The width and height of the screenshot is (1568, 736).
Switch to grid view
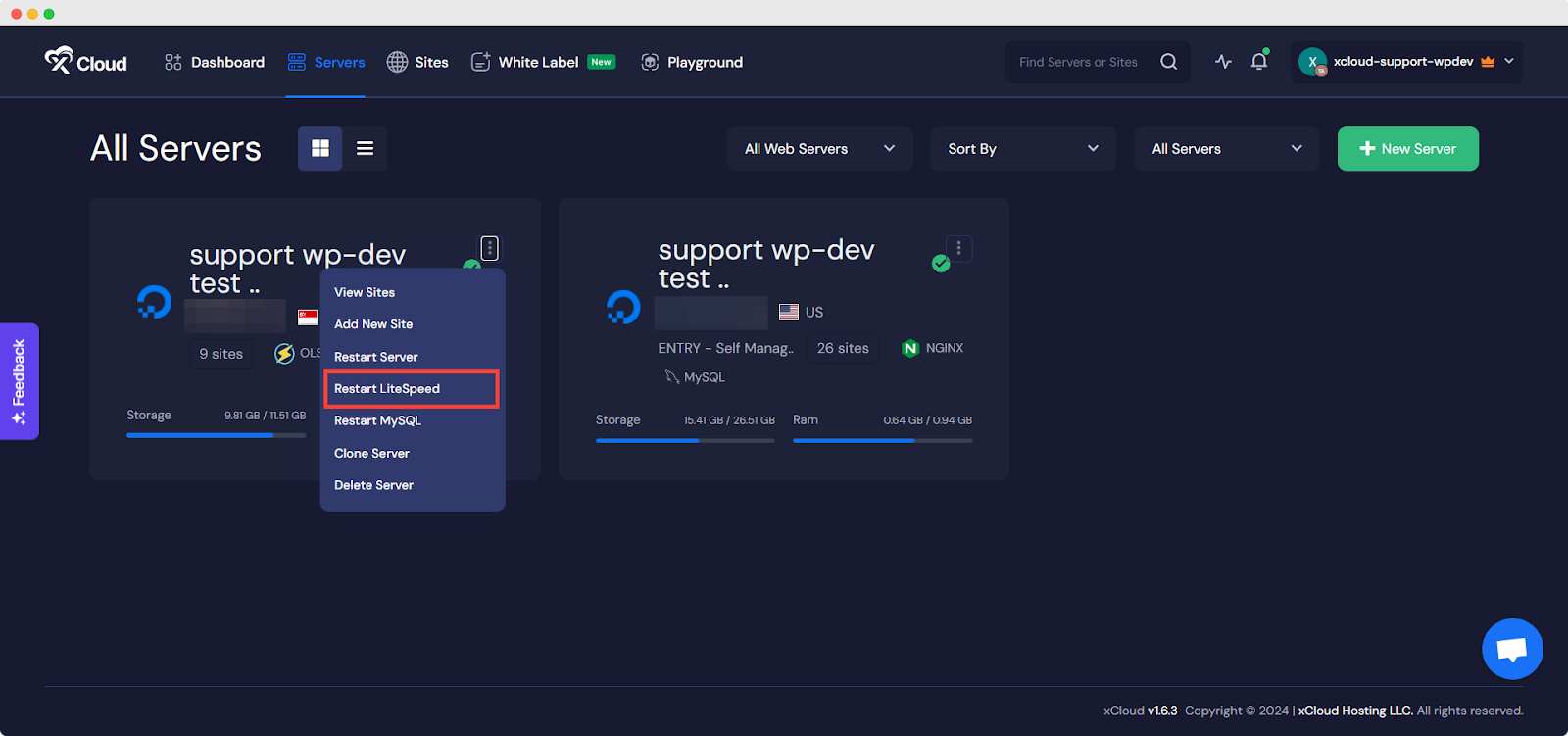coord(320,148)
